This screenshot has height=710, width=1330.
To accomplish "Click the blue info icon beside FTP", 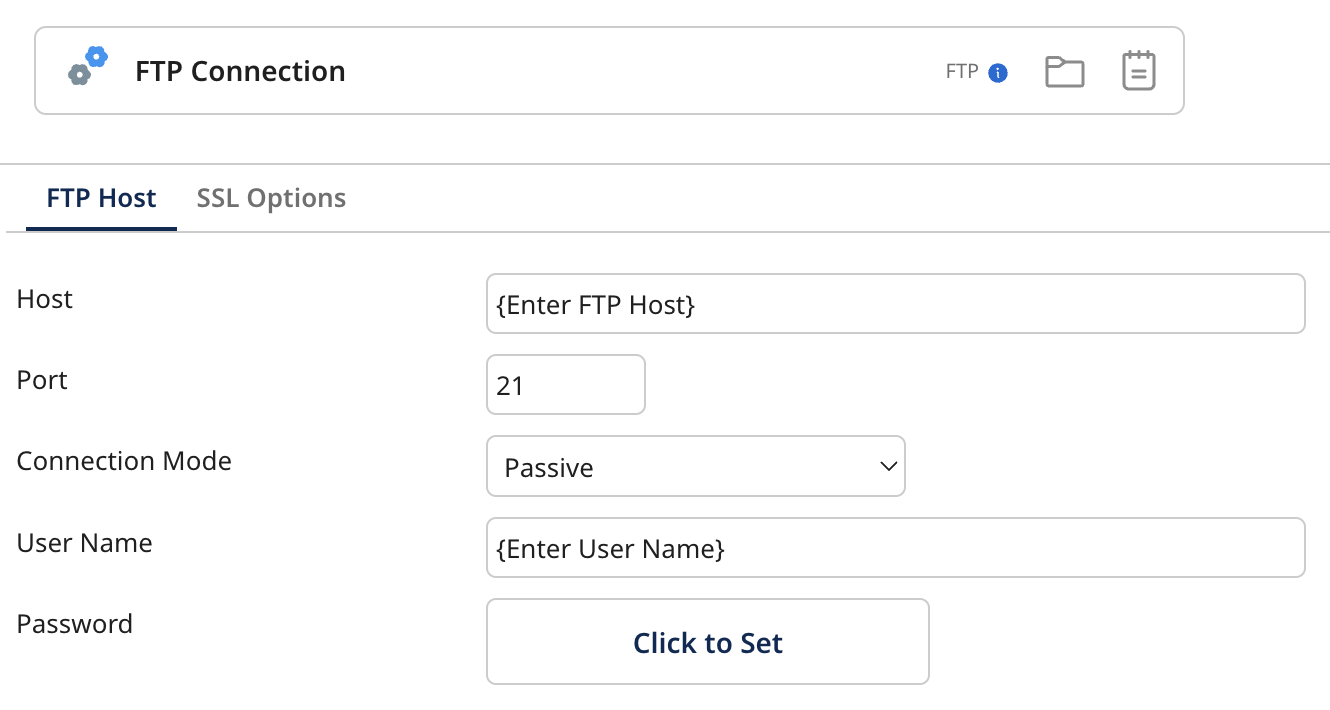I will point(998,72).
